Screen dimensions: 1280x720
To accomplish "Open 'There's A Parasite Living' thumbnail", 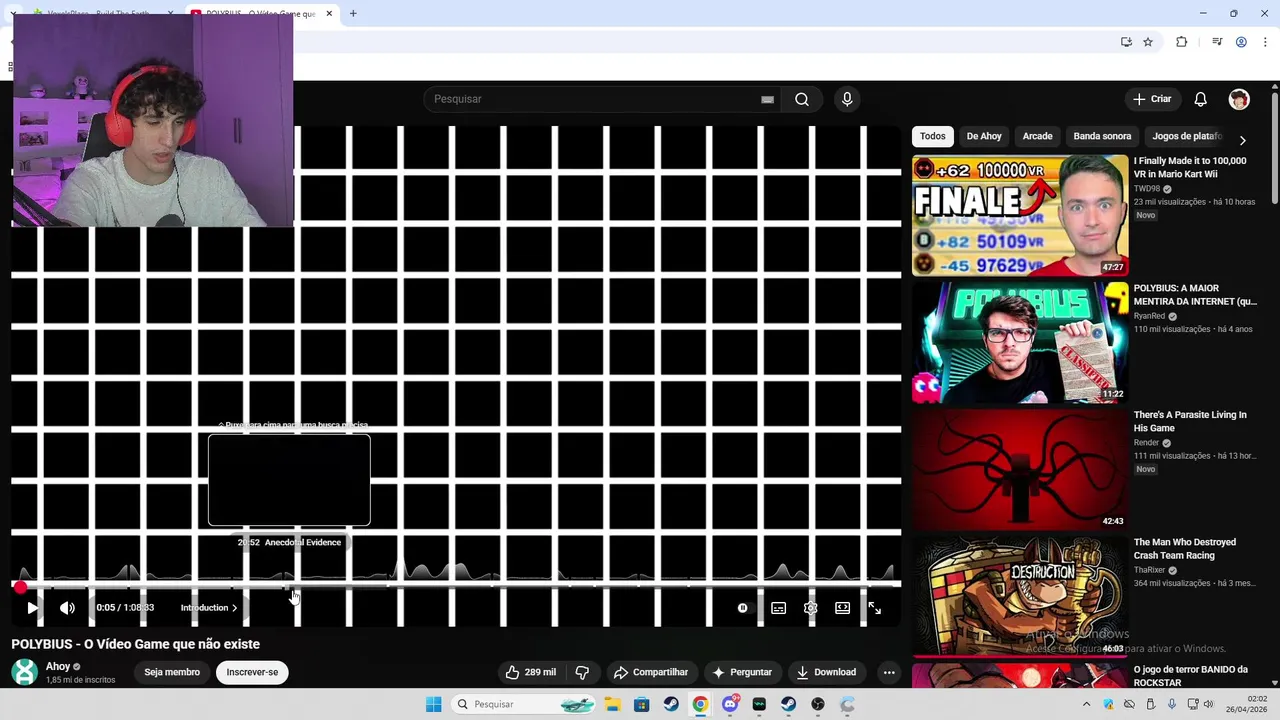I will click(1020, 469).
